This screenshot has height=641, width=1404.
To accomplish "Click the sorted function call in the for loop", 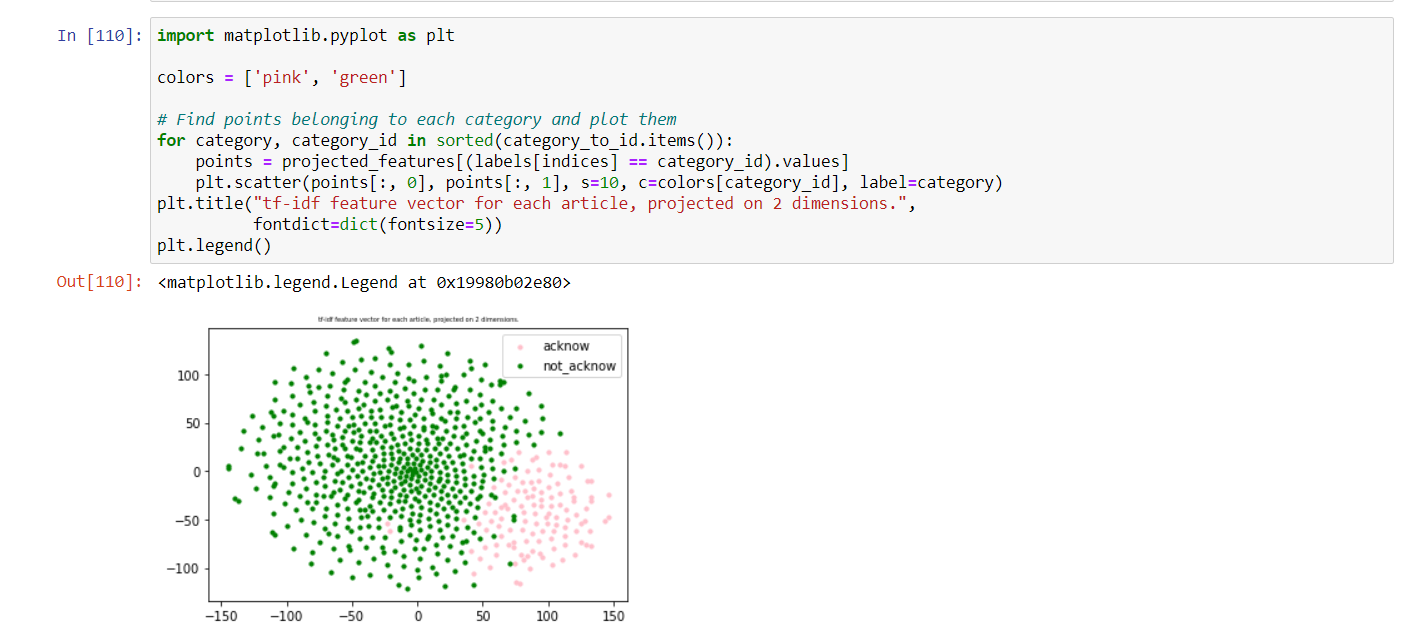I will click(x=464, y=140).
